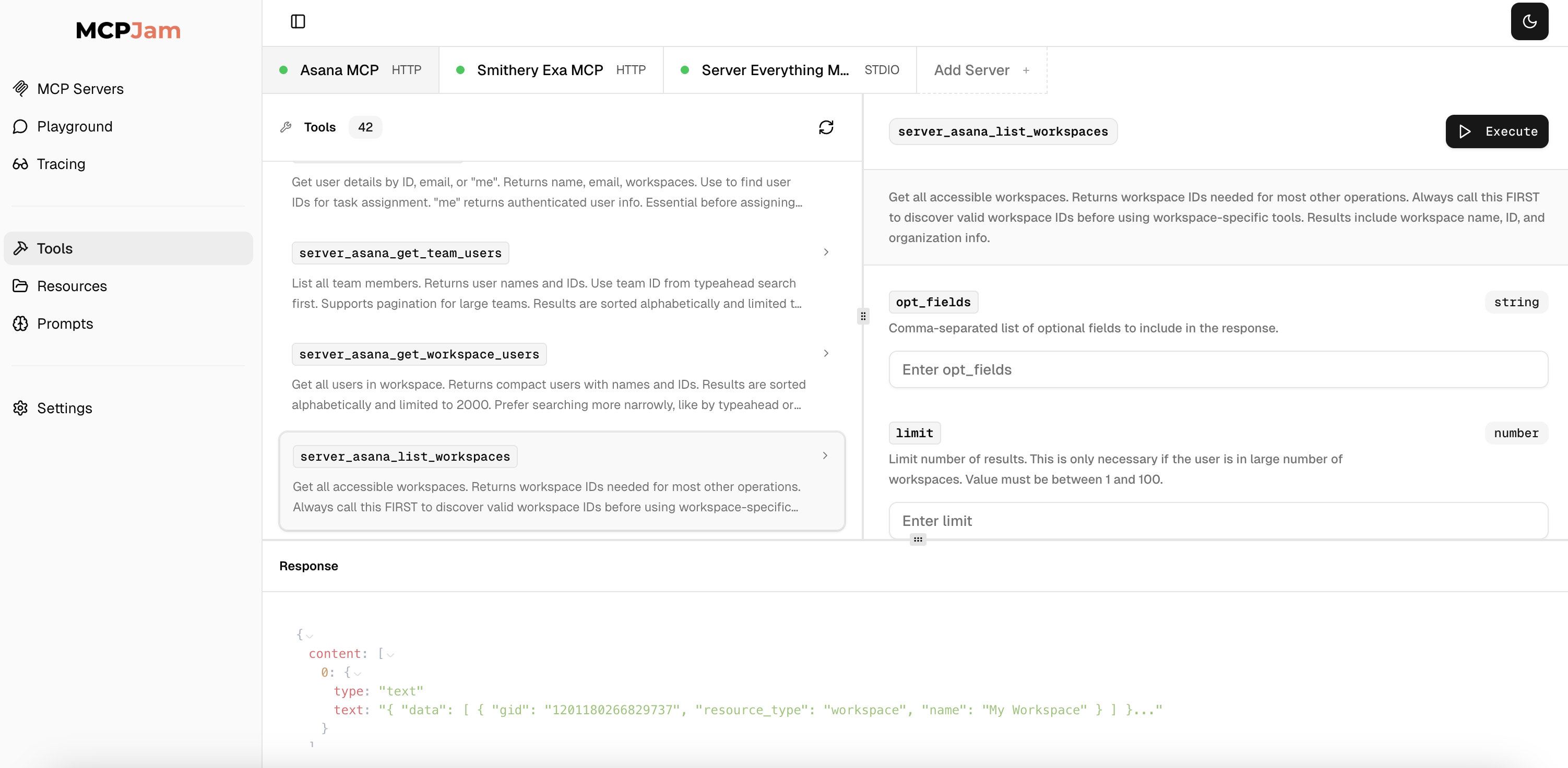
Task: Focus the opt_fields input field
Action: click(1217, 369)
